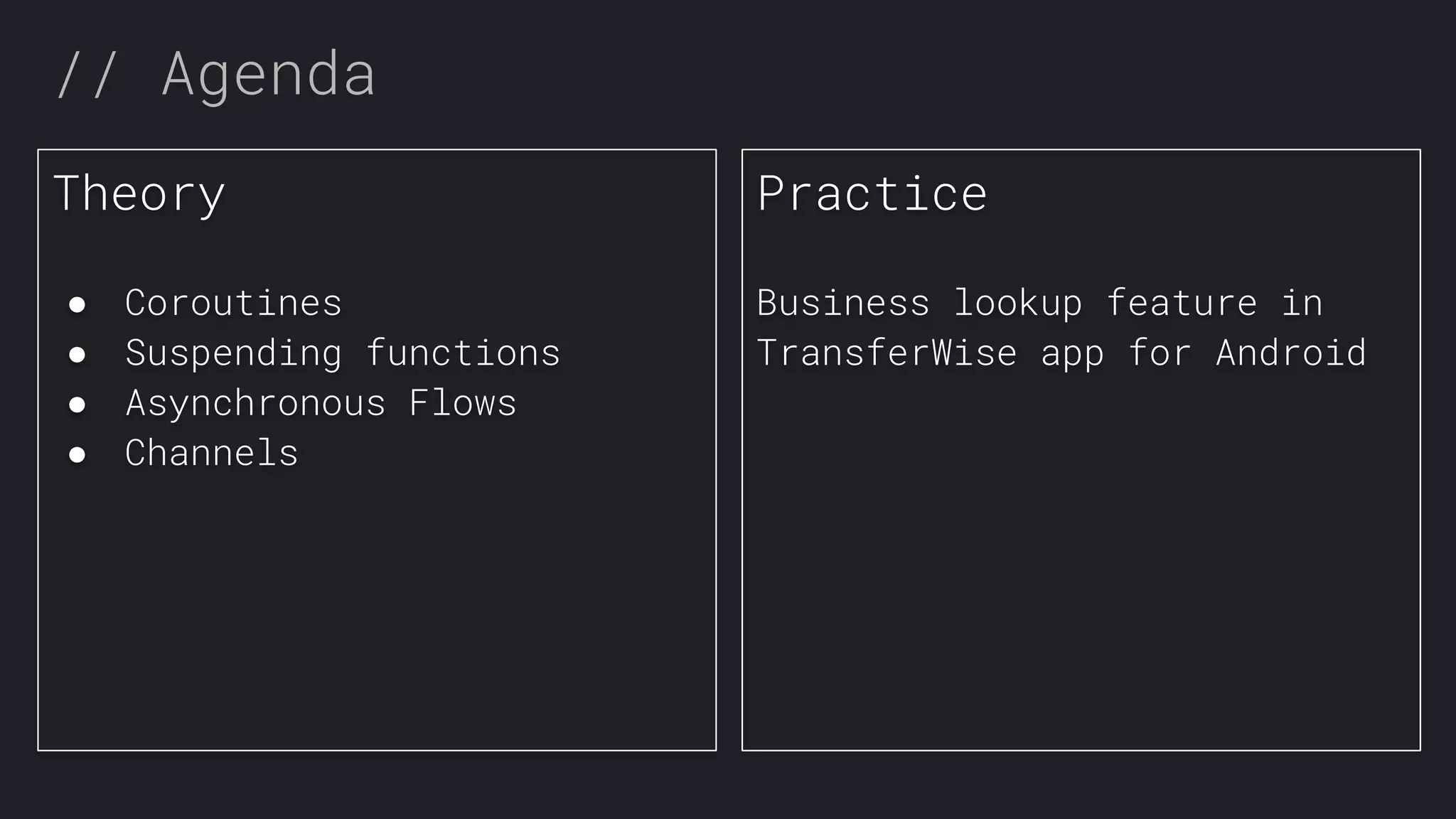This screenshot has width=1456, height=819.
Task: Click the word "Business" in Practice text
Action: pos(843,303)
